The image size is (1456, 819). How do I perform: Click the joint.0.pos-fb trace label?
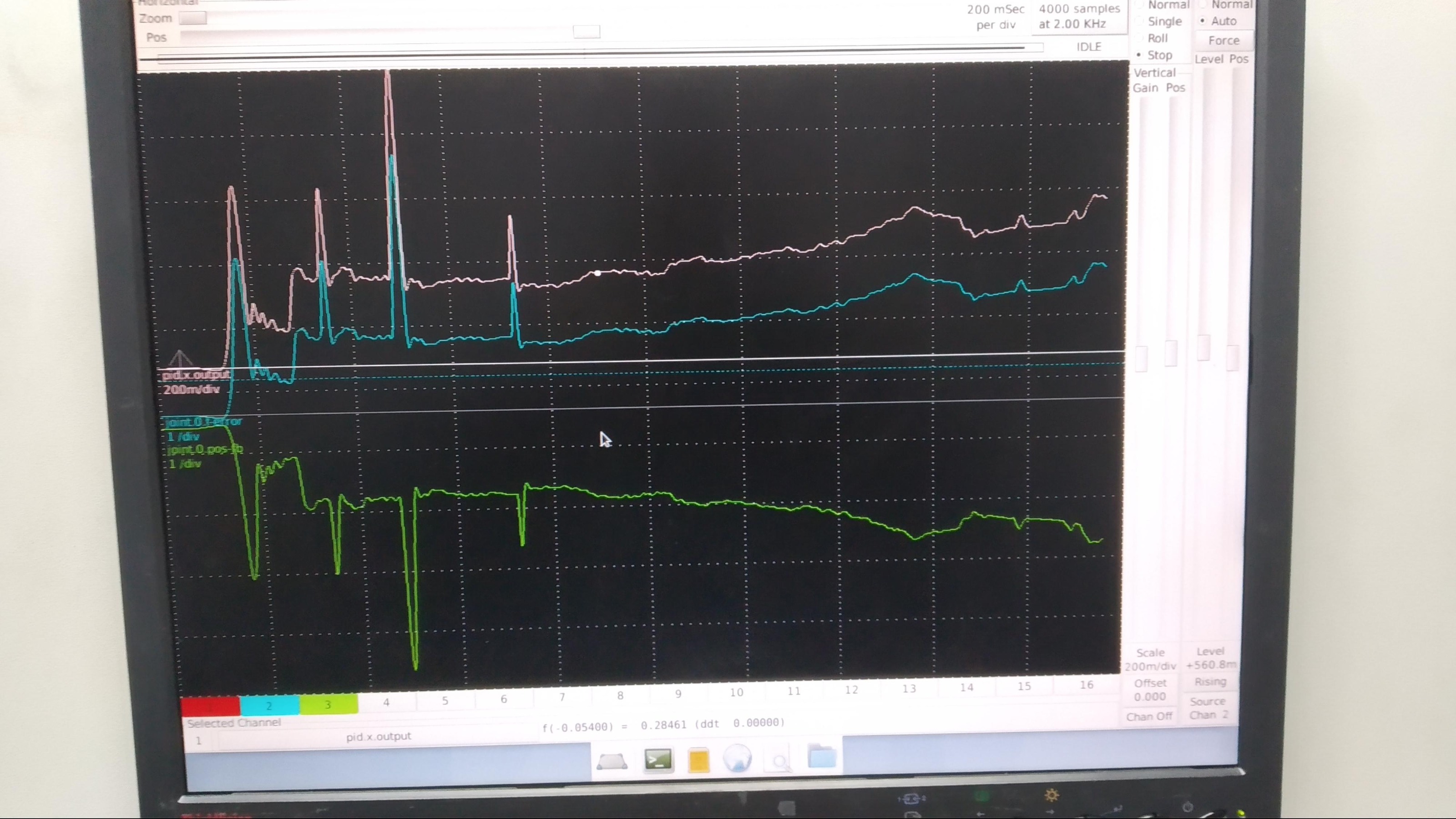coord(205,450)
